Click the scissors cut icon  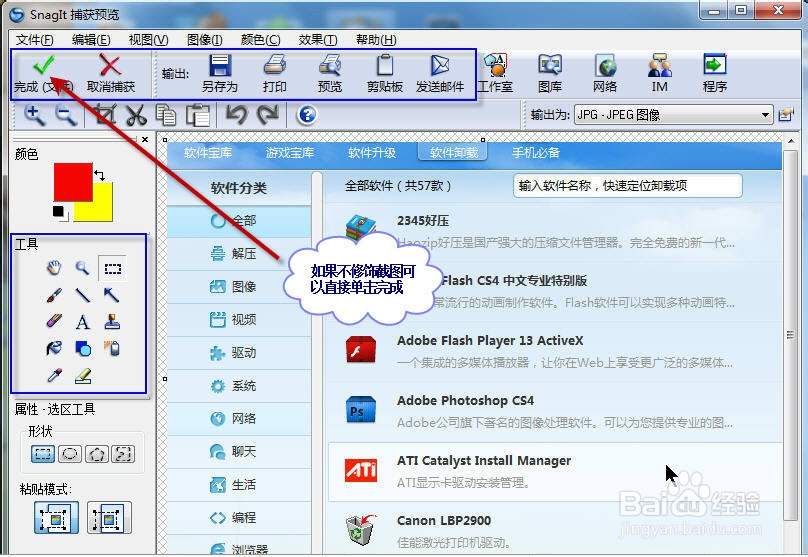(136, 115)
